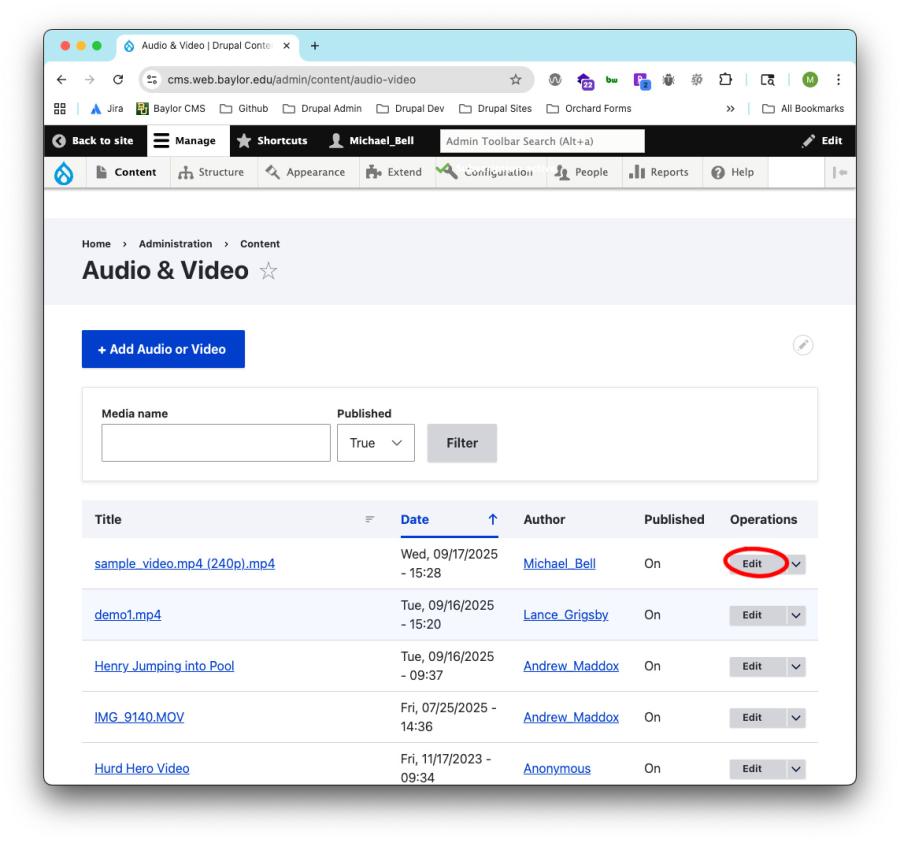Image resolution: width=900 pixels, height=843 pixels.
Task: Click the bug extension icon
Action: tap(668, 80)
